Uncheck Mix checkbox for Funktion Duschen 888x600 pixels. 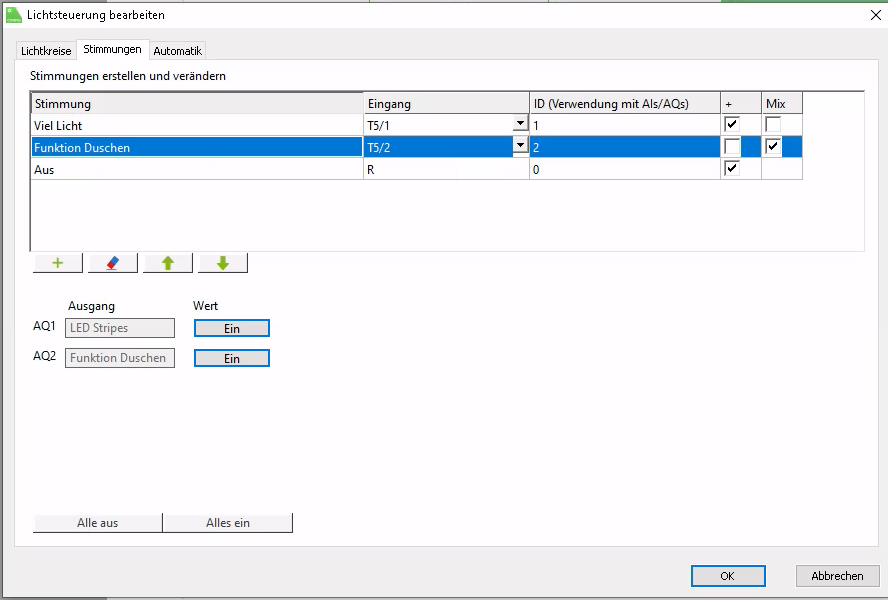point(773,147)
